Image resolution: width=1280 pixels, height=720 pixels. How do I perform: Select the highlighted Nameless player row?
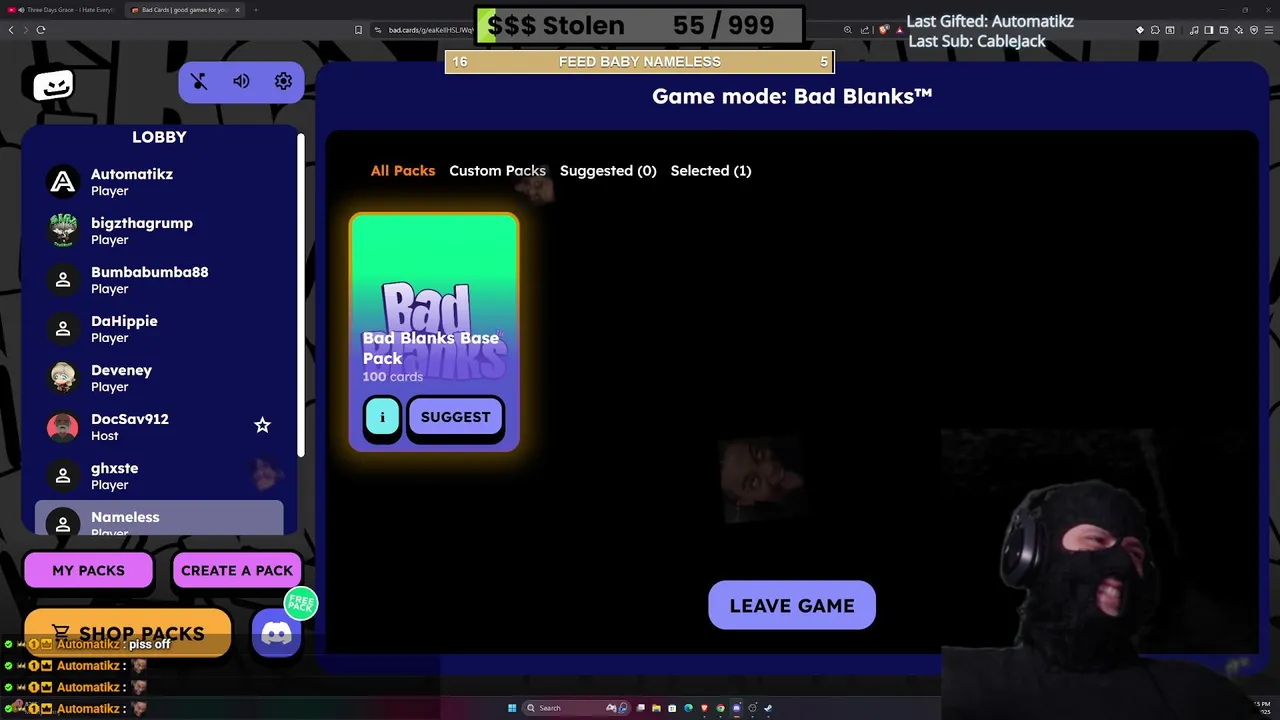tap(159, 518)
